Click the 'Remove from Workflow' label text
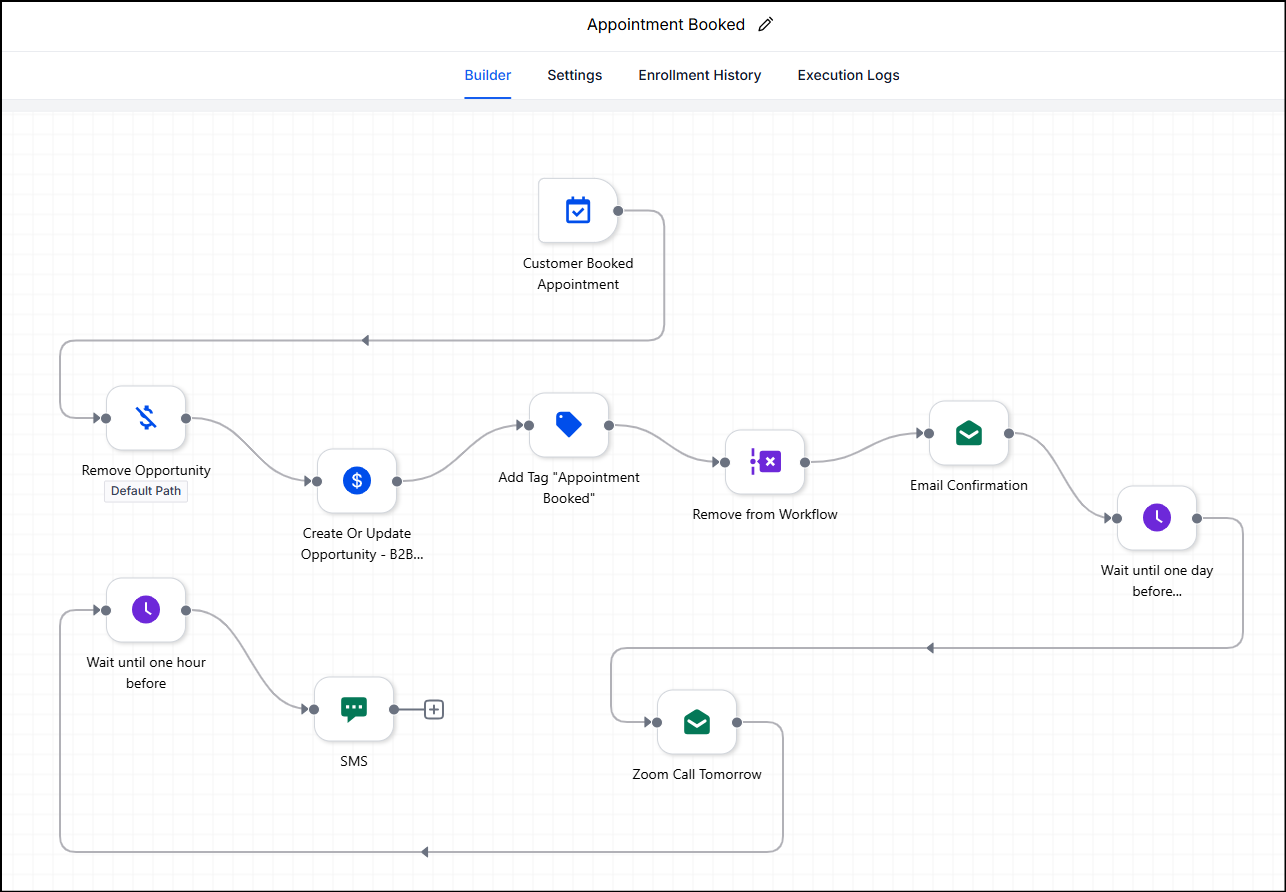The width and height of the screenshot is (1286, 892). (765, 514)
